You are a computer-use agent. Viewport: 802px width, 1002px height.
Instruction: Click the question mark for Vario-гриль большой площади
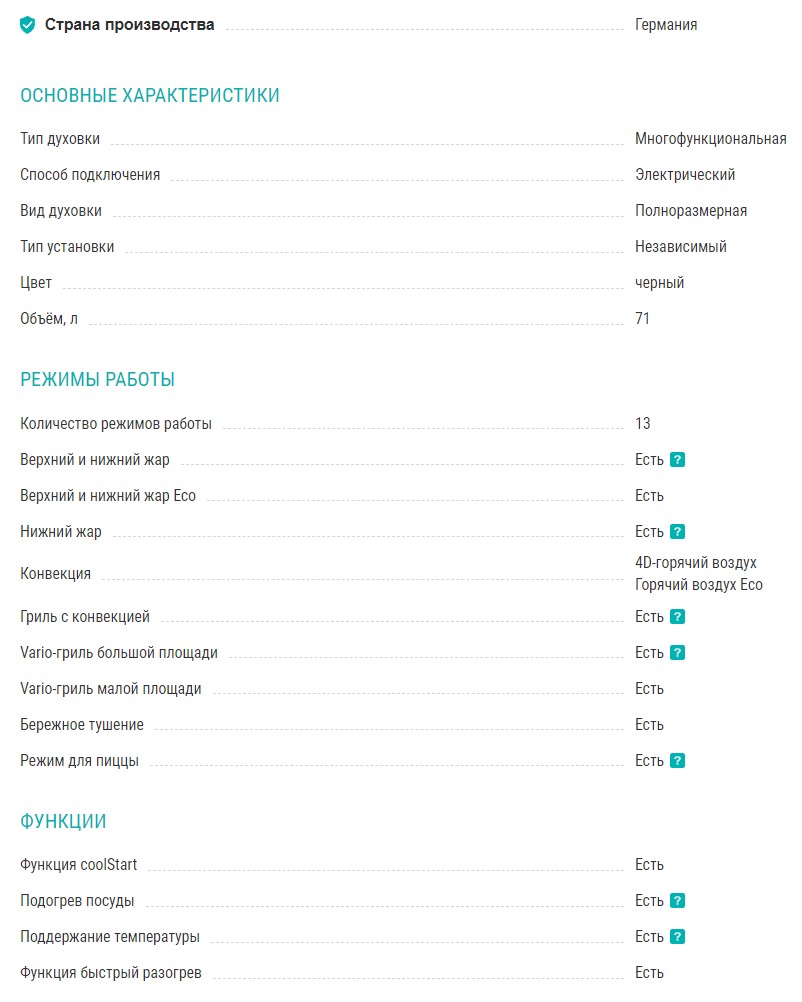coord(677,653)
